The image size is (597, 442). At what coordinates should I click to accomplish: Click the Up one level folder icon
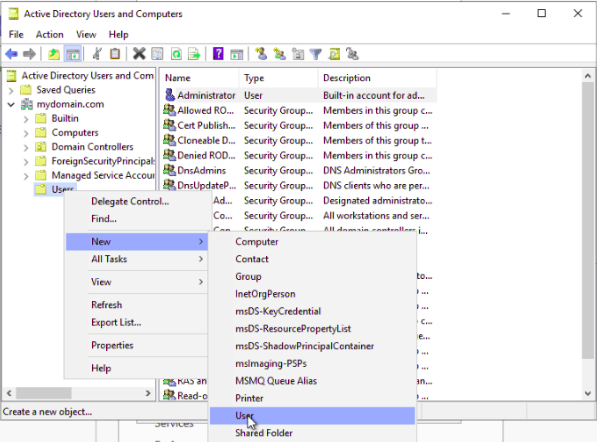click(54, 54)
